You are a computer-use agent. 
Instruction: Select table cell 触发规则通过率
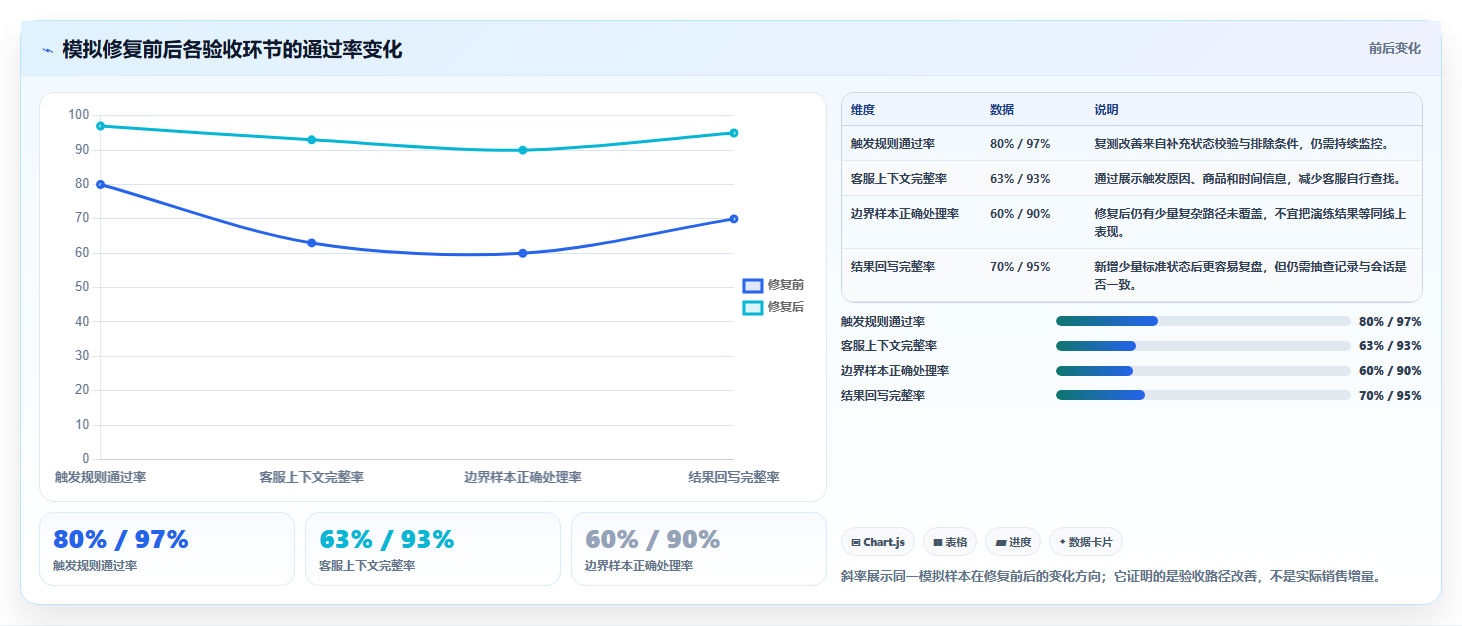tap(893, 144)
